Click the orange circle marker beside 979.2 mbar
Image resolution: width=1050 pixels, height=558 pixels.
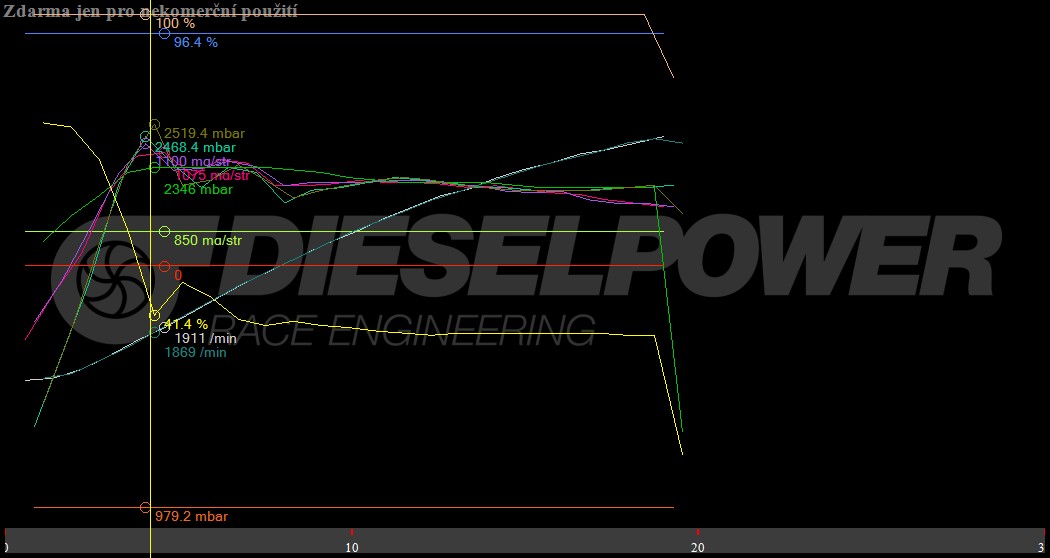point(145,508)
